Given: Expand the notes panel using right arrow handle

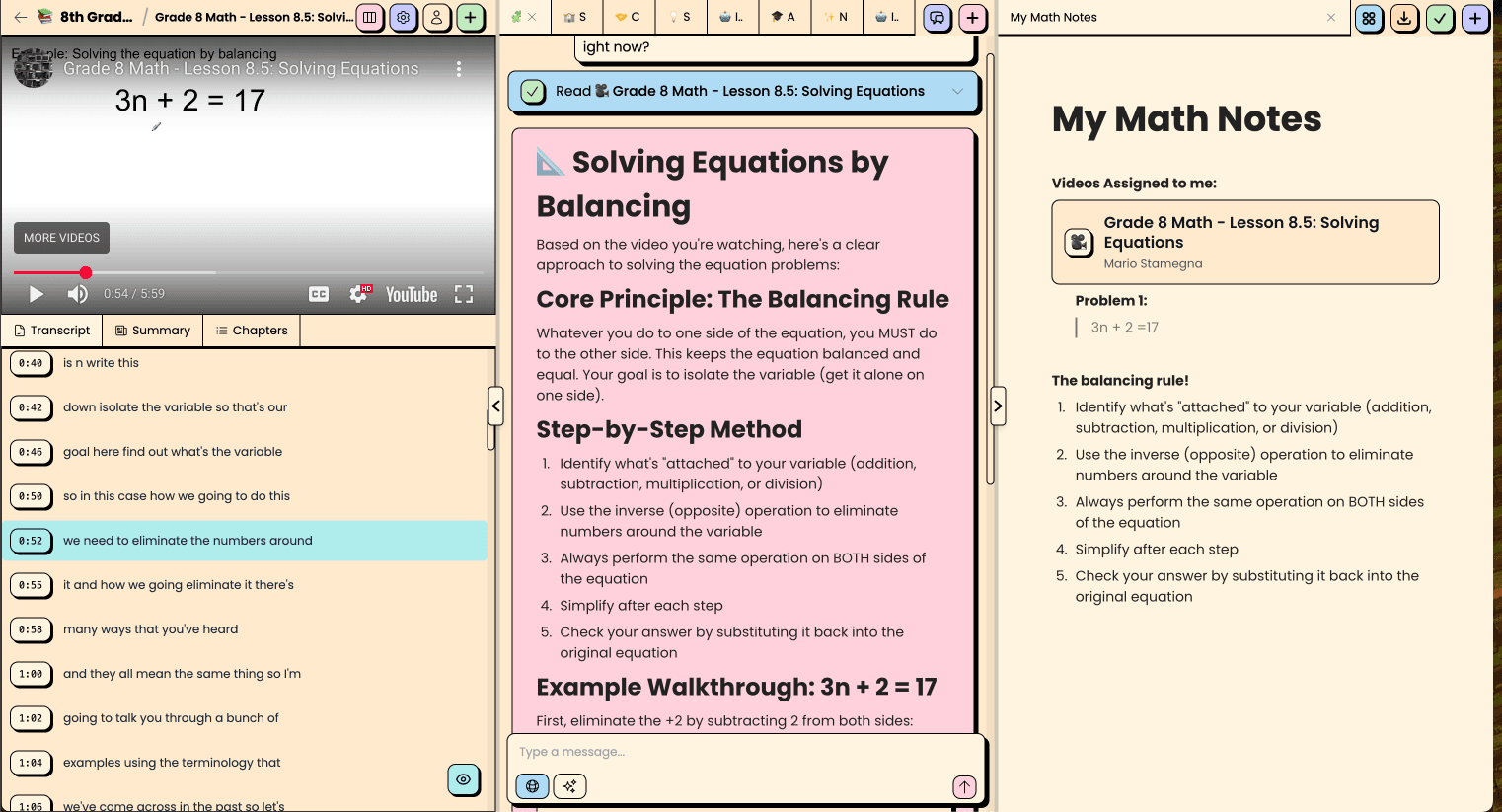Looking at the screenshot, I should (998, 406).
